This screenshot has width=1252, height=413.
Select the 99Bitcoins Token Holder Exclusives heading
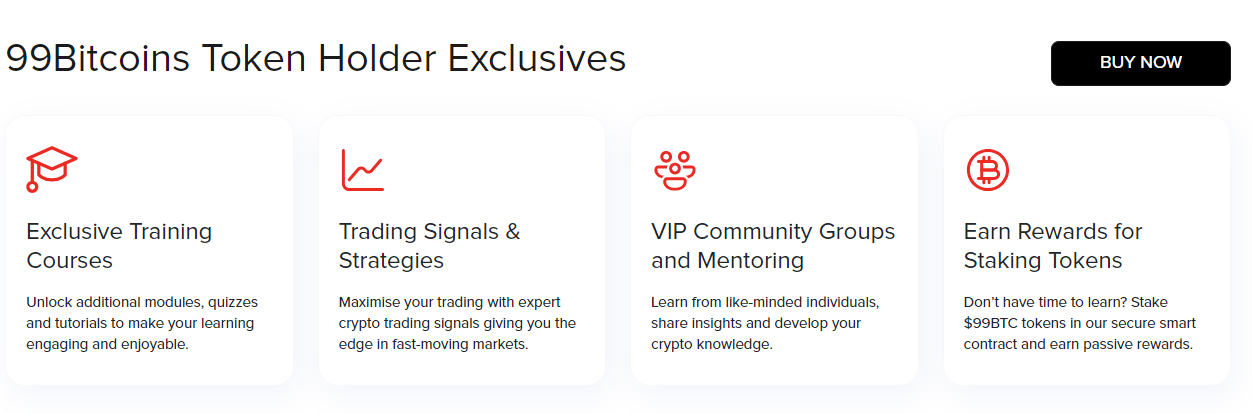coord(316,59)
